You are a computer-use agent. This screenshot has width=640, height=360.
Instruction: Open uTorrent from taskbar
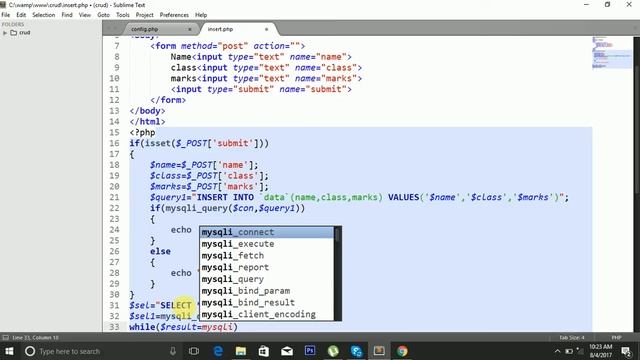333,351
